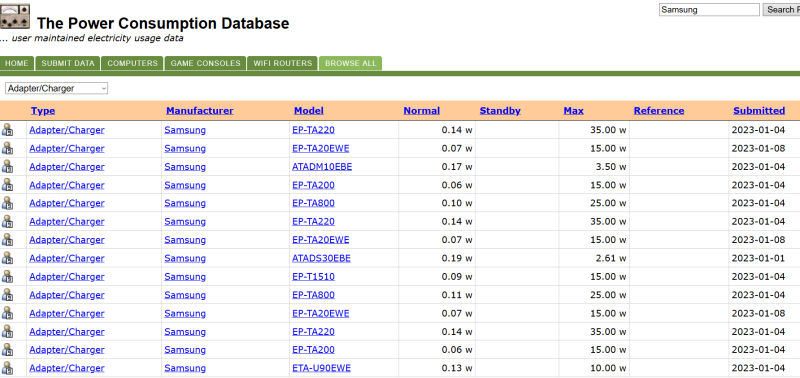The height and width of the screenshot is (378, 800).
Task: Open the ATADM10EBE model link
Action: click(x=322, y=167)
